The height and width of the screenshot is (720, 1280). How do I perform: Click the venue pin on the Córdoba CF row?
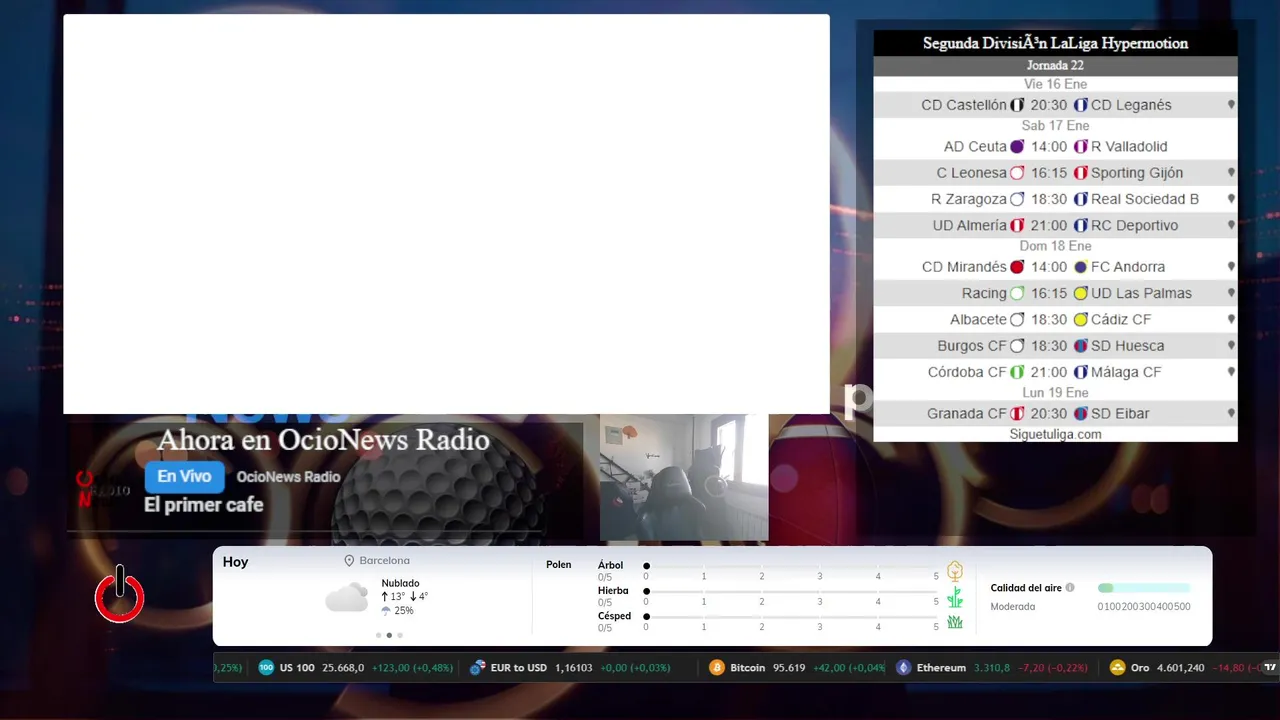click(1231, 372)
